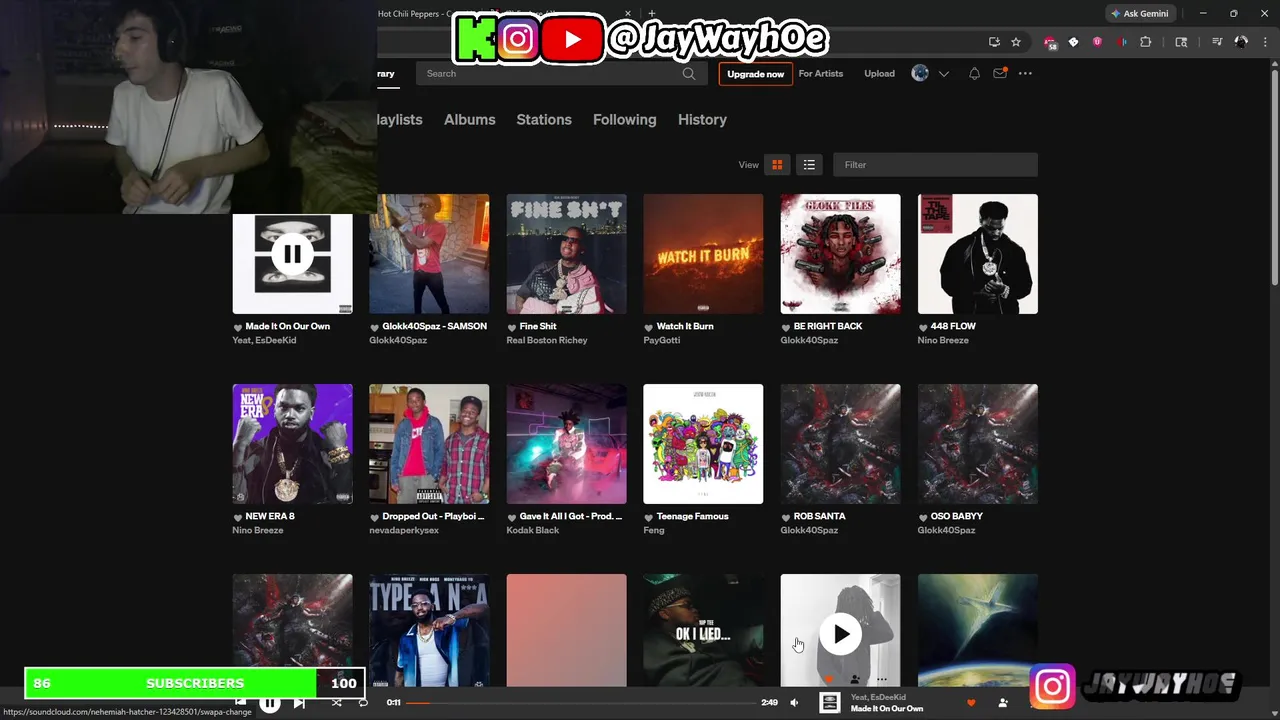Open Real Boston Richey artist link
Image resolution: width=1280 pixels, height=720 pixels.
click(547, 340)
